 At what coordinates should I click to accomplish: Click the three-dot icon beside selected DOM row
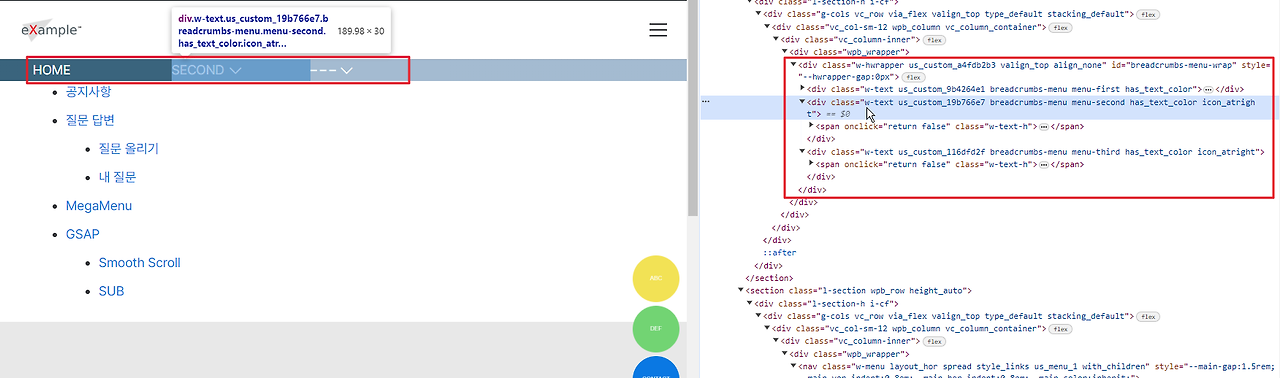[x=706, y=102]
